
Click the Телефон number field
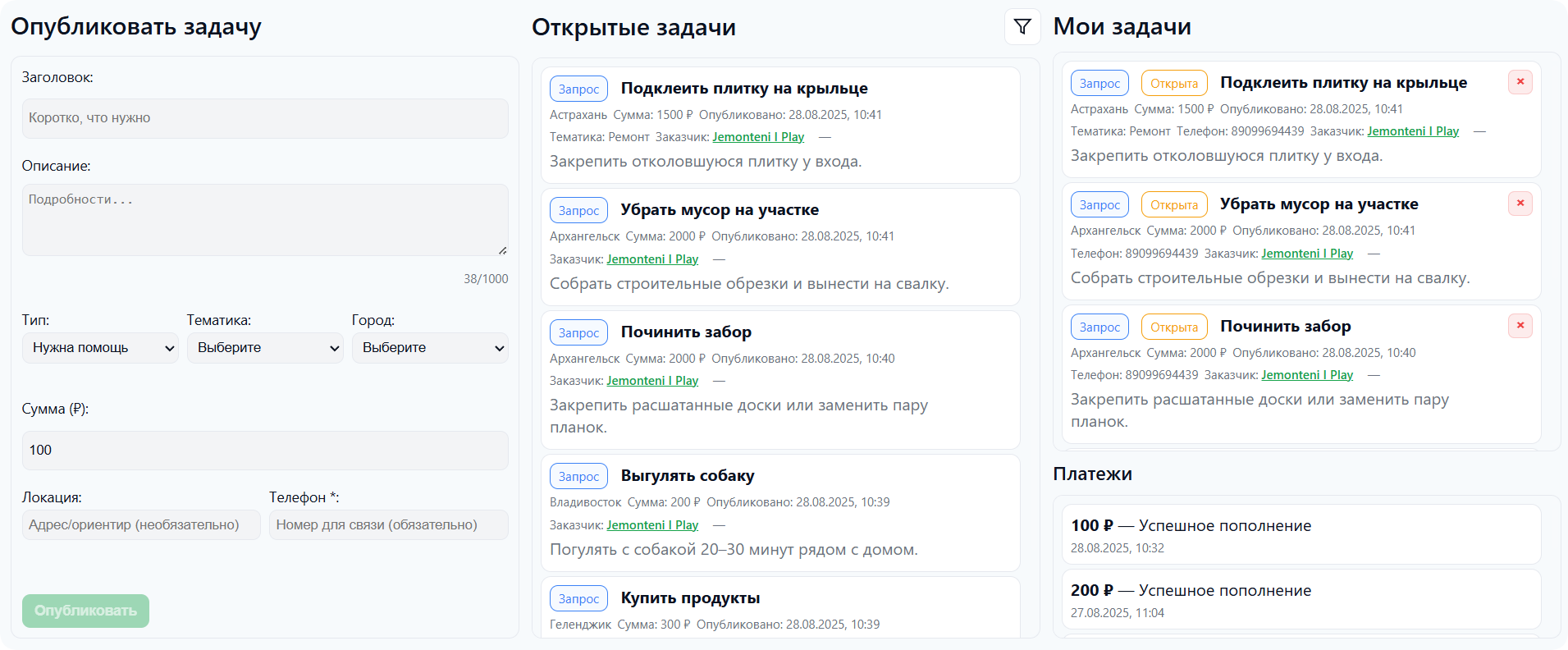388,525
